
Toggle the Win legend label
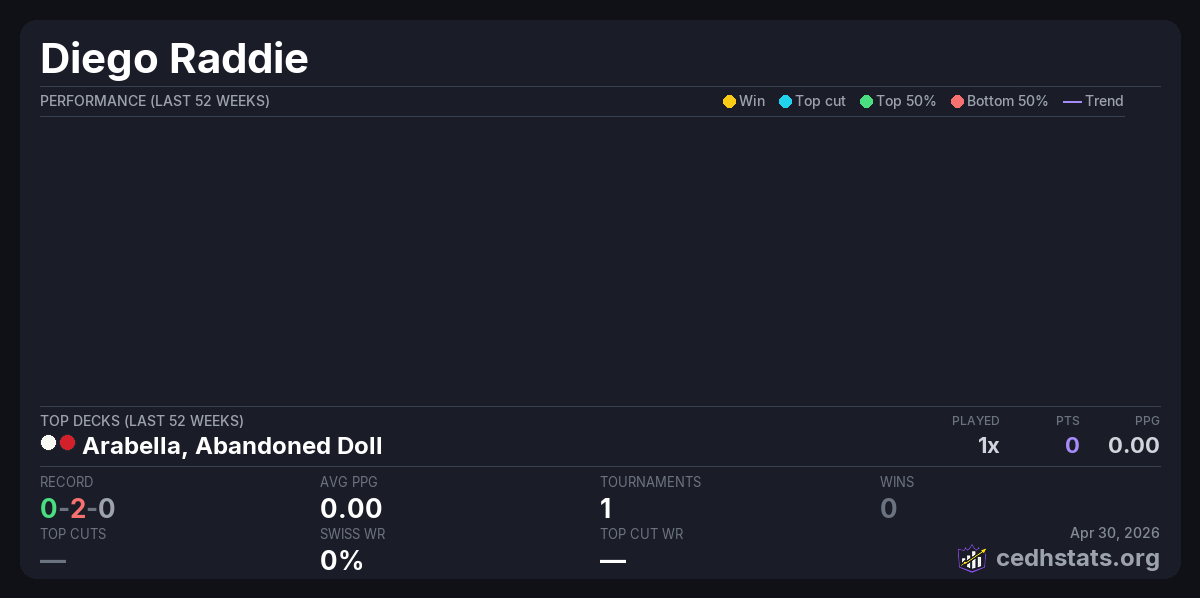(x=752, y=101)
